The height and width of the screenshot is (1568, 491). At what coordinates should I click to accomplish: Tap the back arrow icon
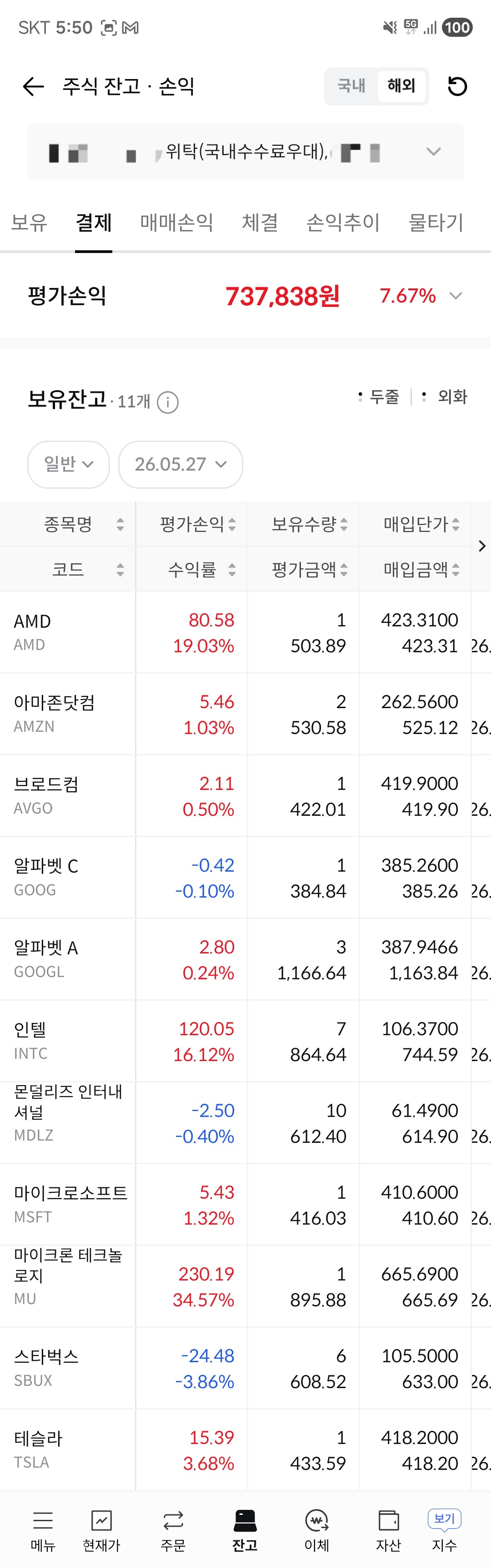pyautogui.click(x=33, y=86)
